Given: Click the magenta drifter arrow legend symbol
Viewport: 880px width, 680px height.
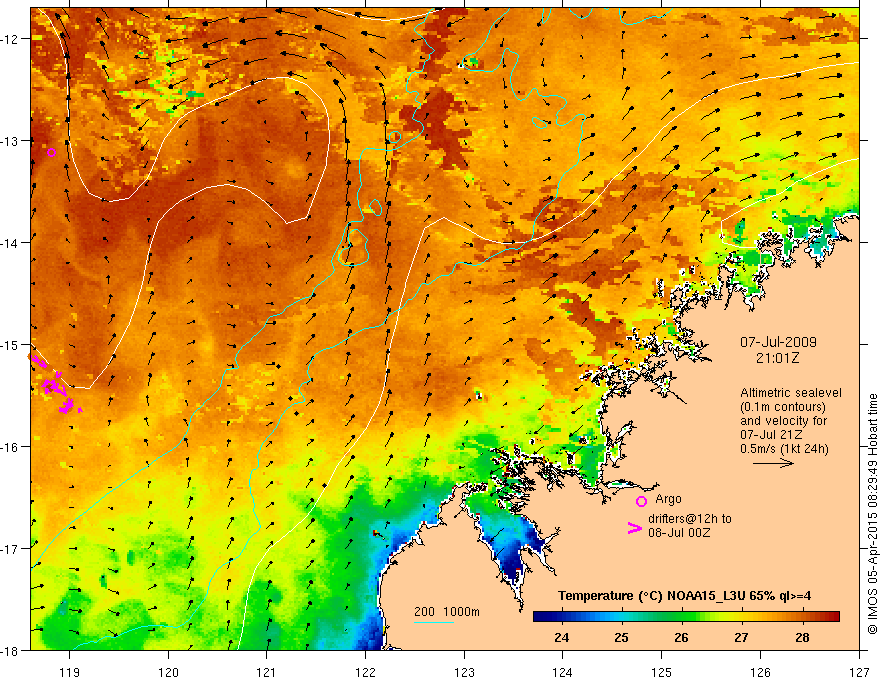Looking at the screenshot, I should 635,528.
